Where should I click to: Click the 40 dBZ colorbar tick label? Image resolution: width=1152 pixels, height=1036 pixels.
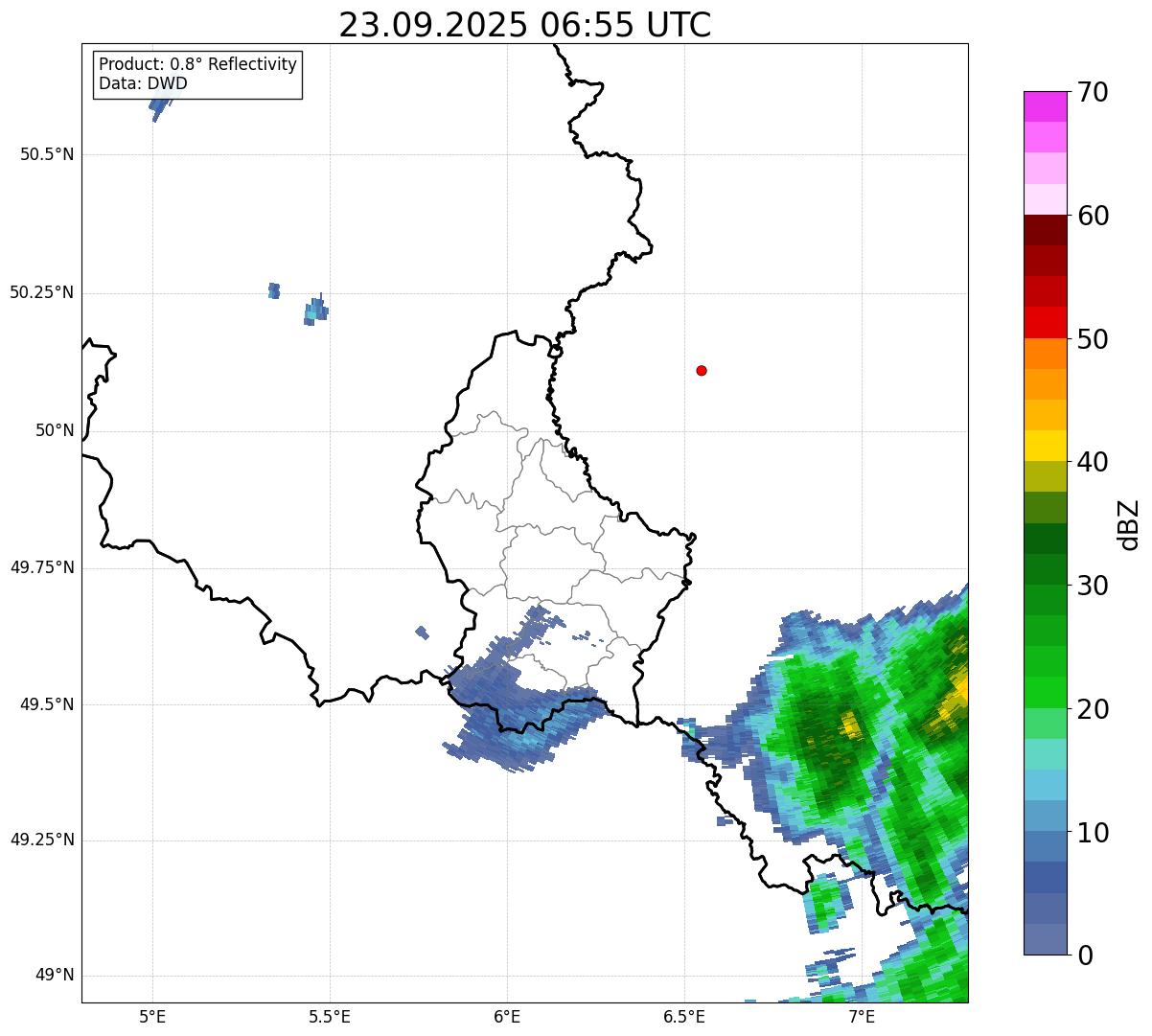coord(1092,462)
